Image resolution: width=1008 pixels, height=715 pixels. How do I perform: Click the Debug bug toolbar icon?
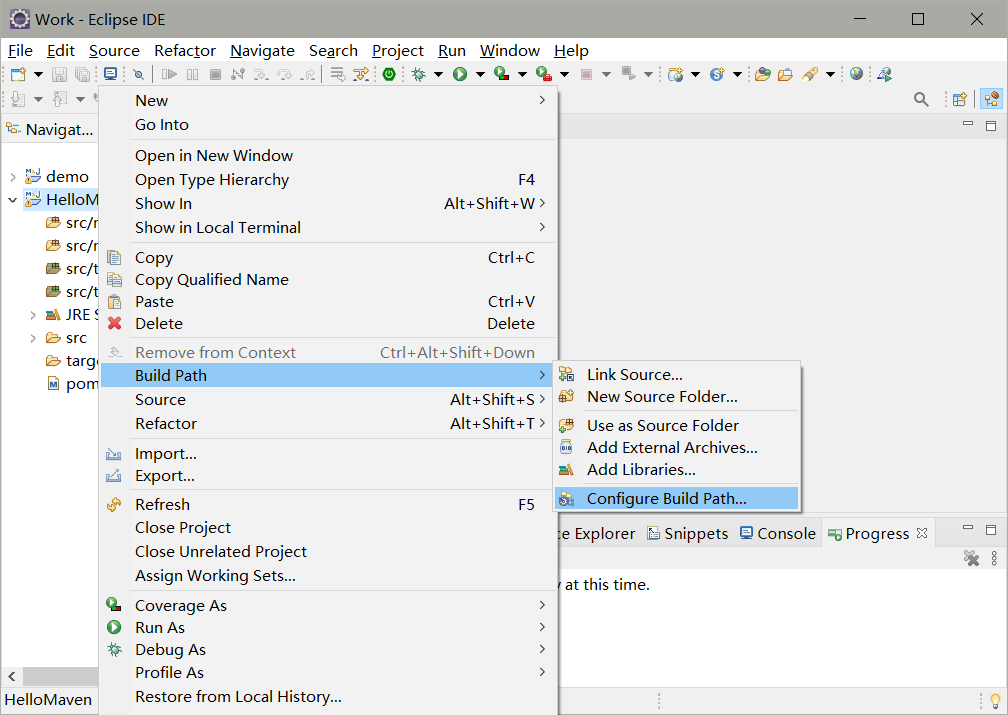418,75
